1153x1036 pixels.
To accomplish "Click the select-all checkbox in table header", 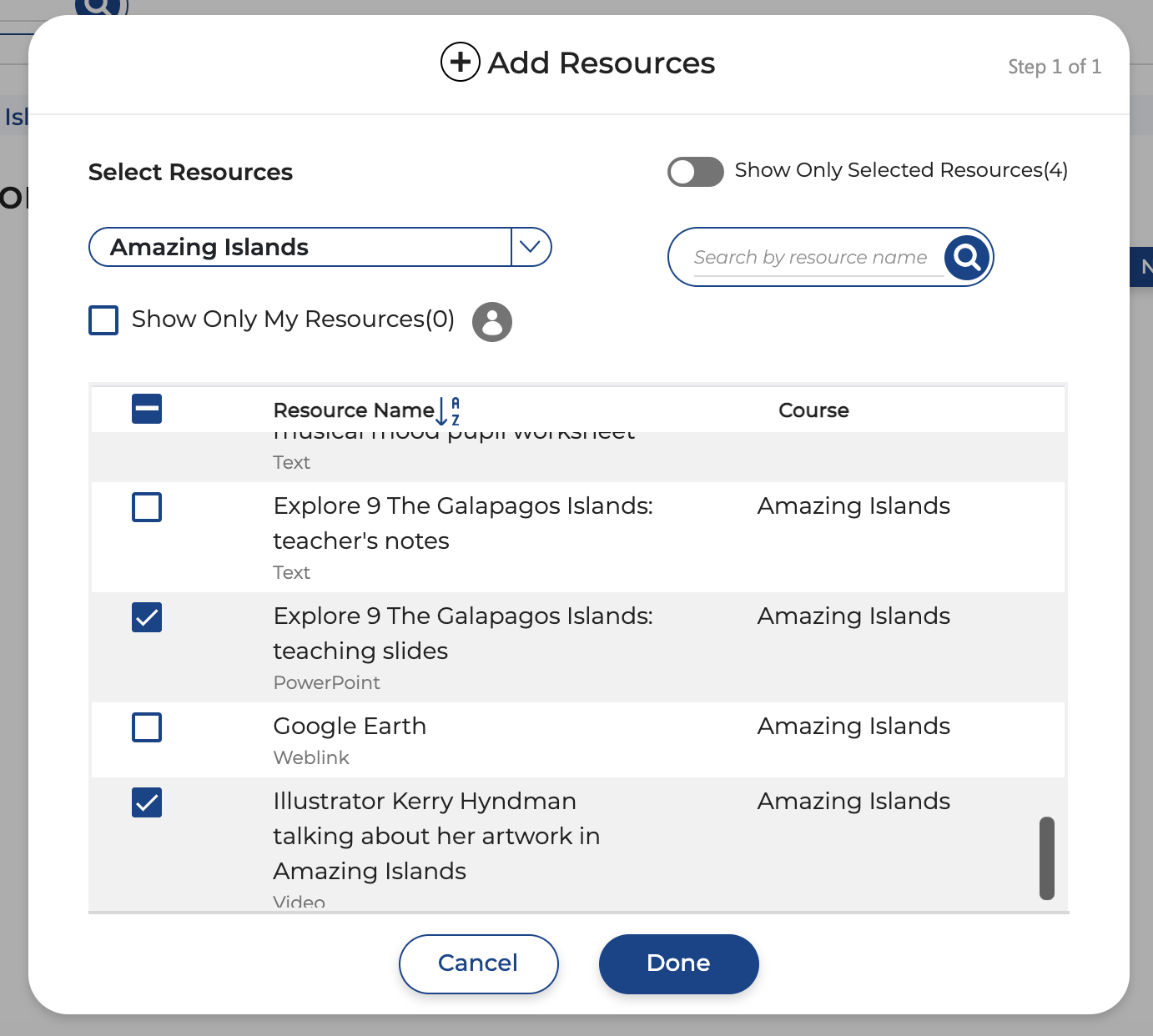I will [147, 410].
